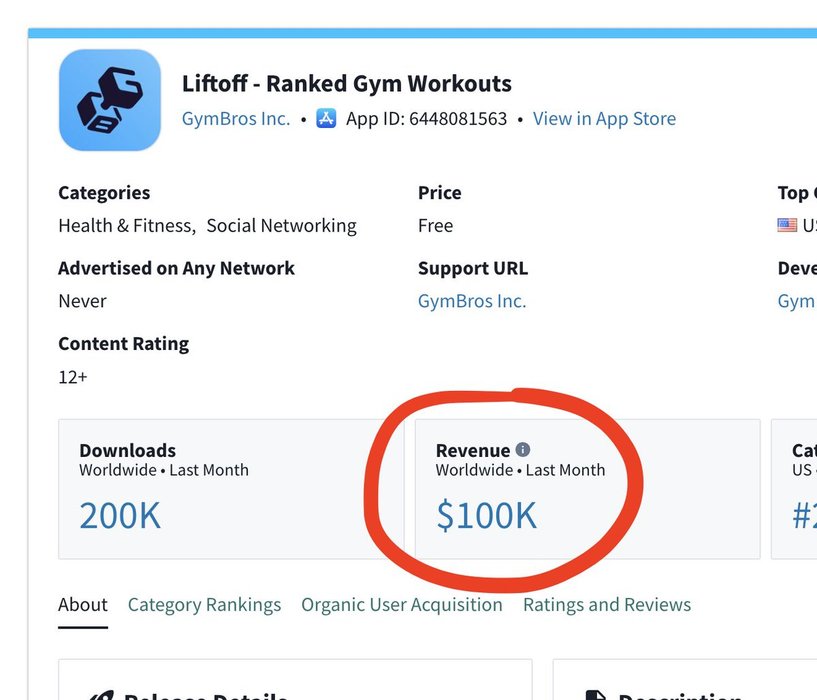
Task: Open GymBros Inc. support URL
Action: click(x=472, y=301)
